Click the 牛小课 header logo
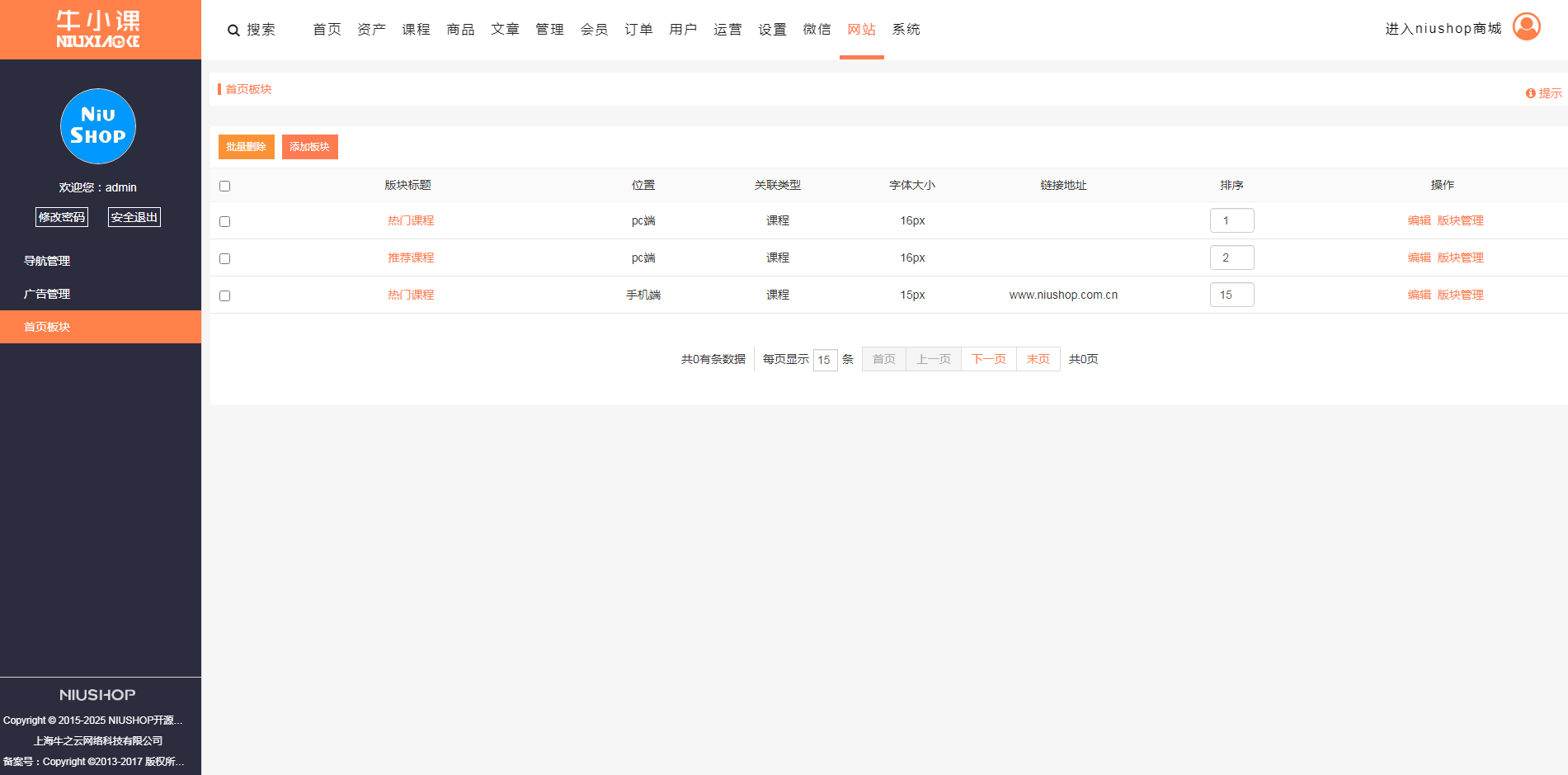Image resolution: width=1568 pixels, height=775 pixels. pos(98,30)
